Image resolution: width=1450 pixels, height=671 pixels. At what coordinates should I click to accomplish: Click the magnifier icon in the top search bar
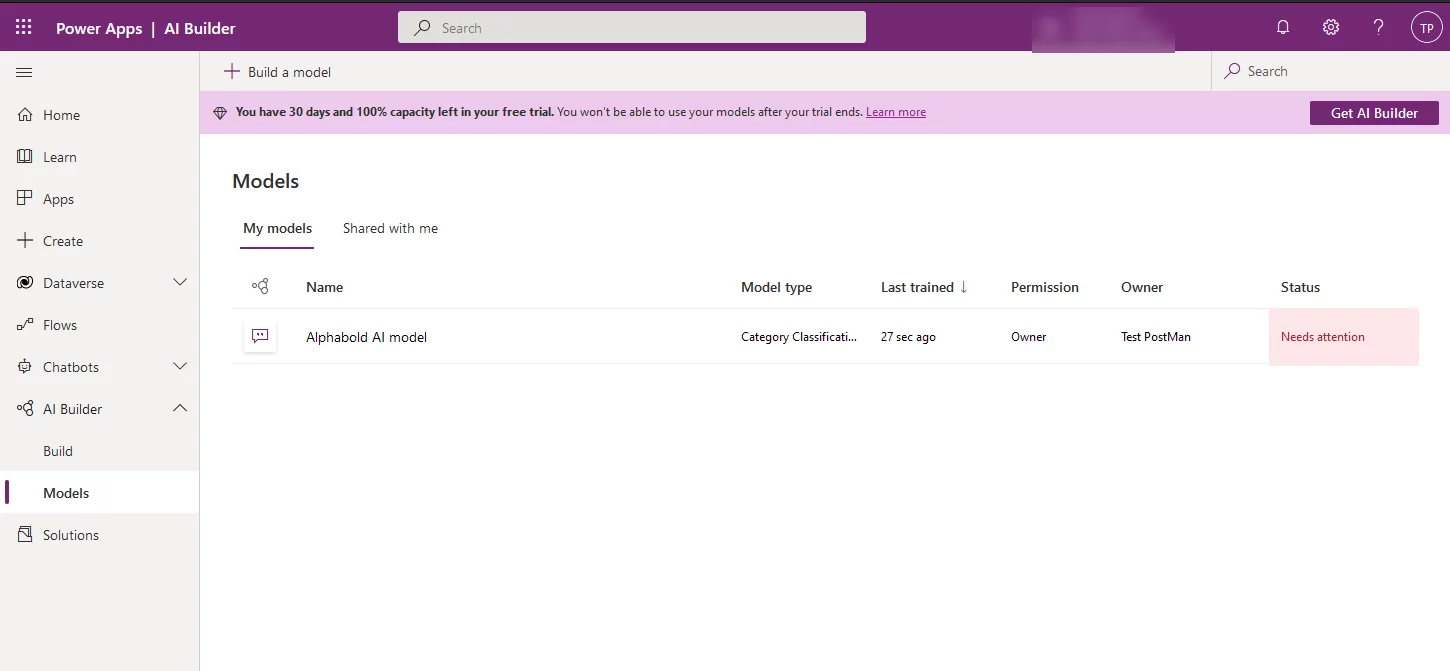(x=424, y=28)
